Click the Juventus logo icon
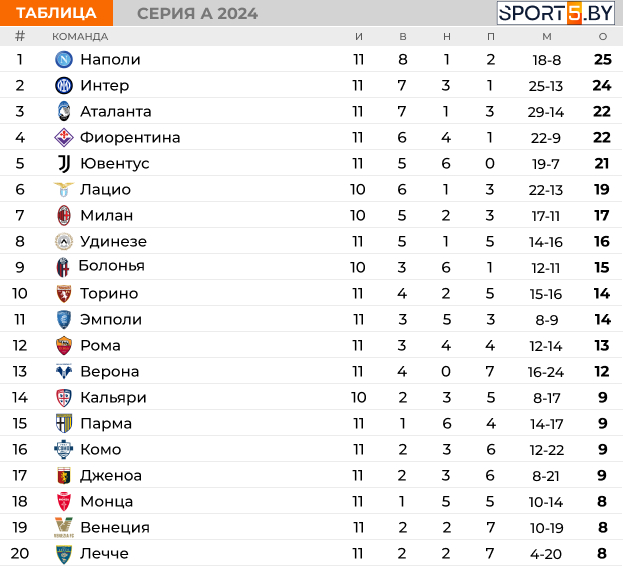This screenshot has height=566, width=623. pyautogui.click(x=64, y=163)
